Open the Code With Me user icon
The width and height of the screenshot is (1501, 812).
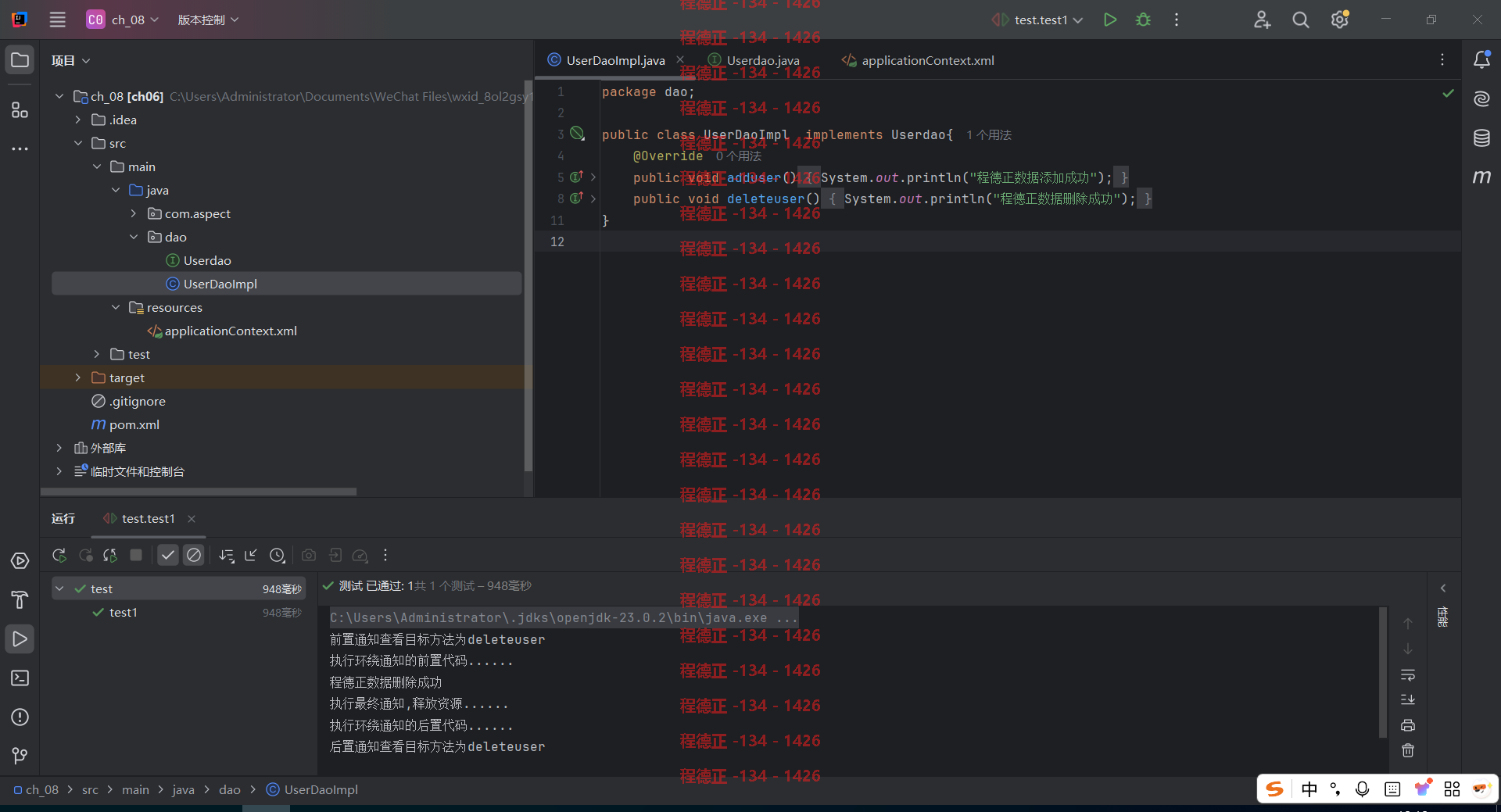tap(1262, 20)
